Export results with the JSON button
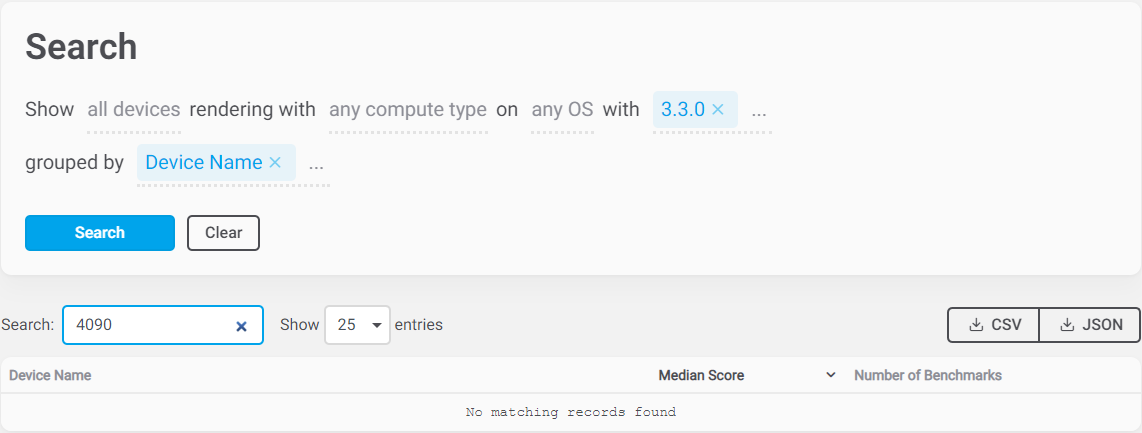The width and height of the screenshot is (1142, 433). pos(1090,325)
